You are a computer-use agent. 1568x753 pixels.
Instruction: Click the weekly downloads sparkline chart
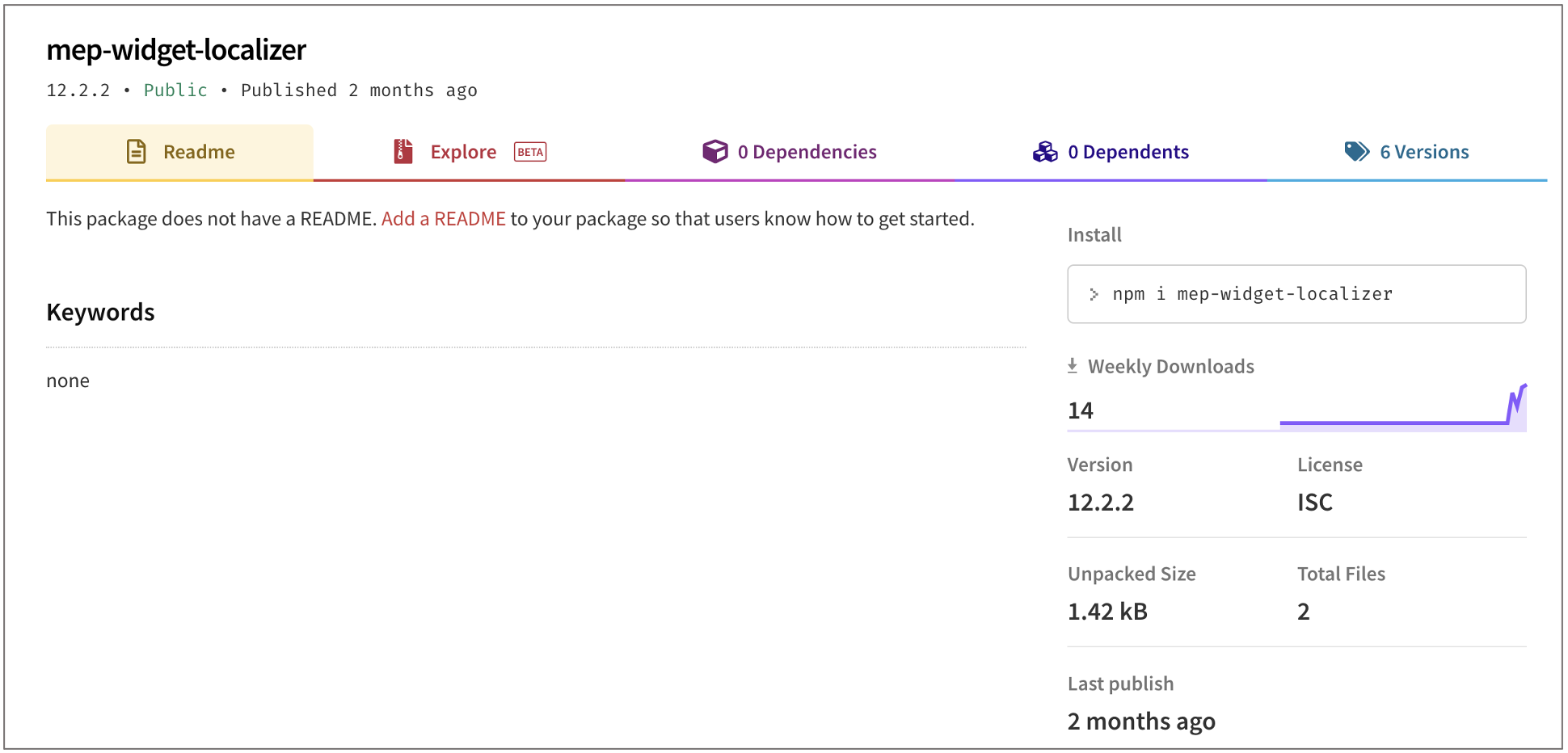tap(1402, 410)
